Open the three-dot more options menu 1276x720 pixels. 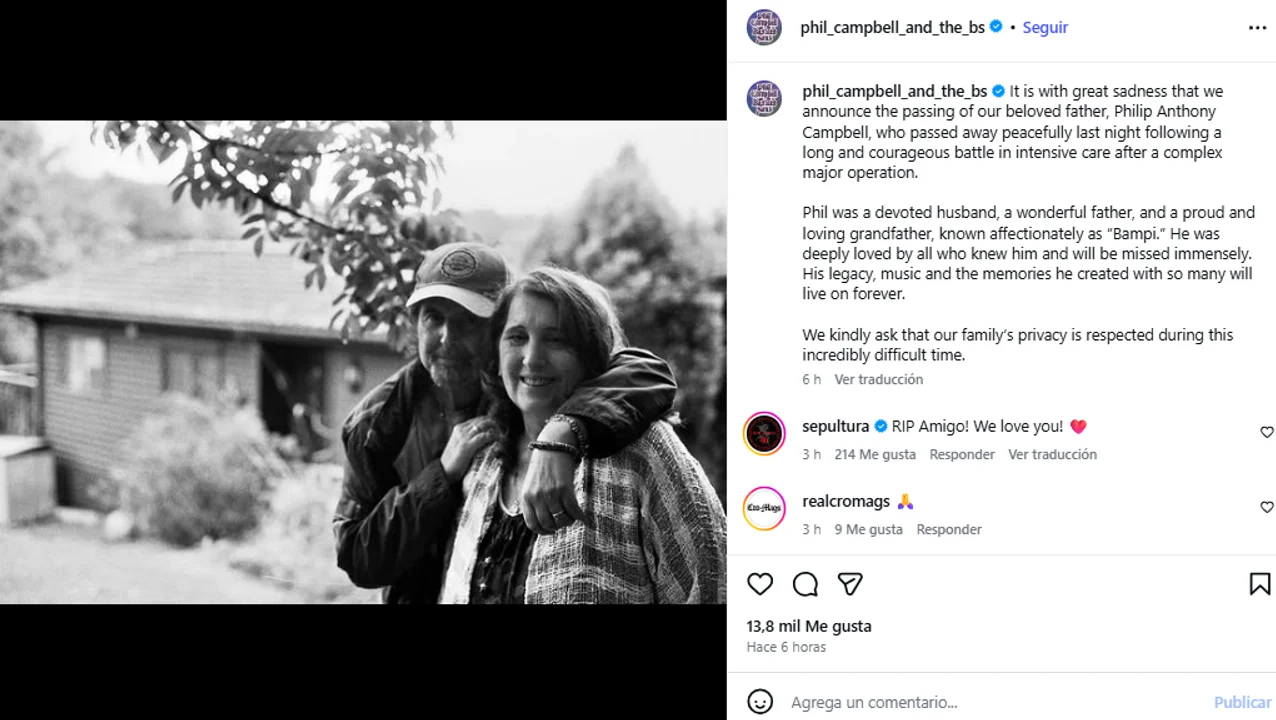click(1257, 28)
